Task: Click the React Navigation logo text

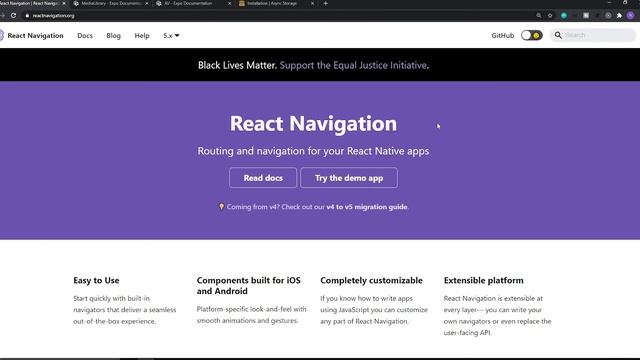Action: tap(36, 36)
